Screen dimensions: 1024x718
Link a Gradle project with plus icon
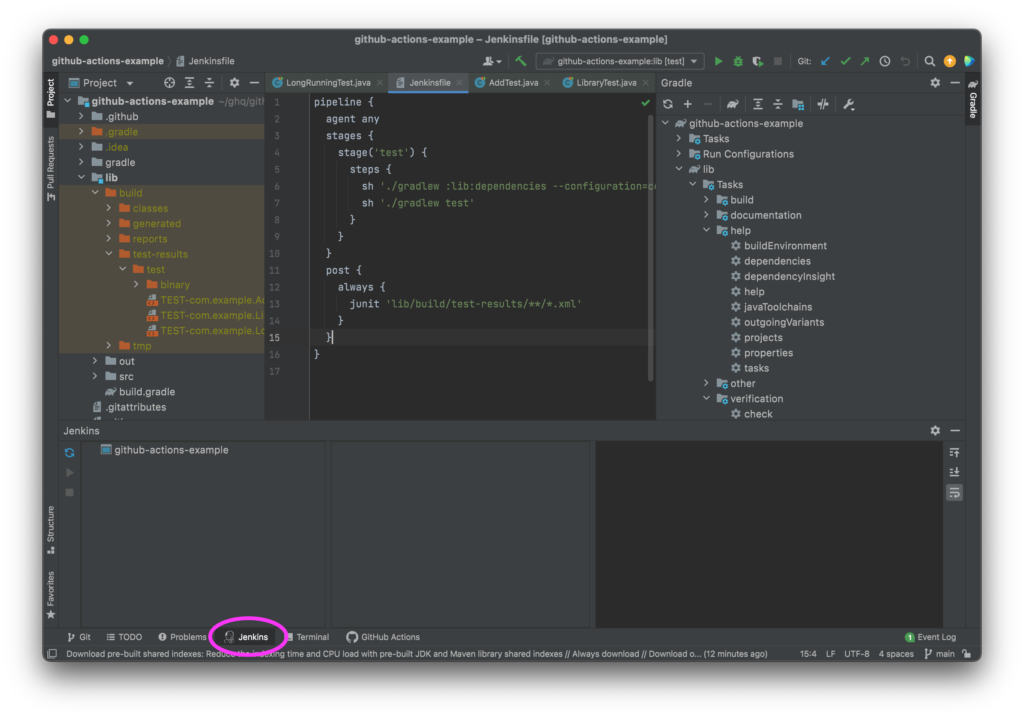(x=688, y=104)
